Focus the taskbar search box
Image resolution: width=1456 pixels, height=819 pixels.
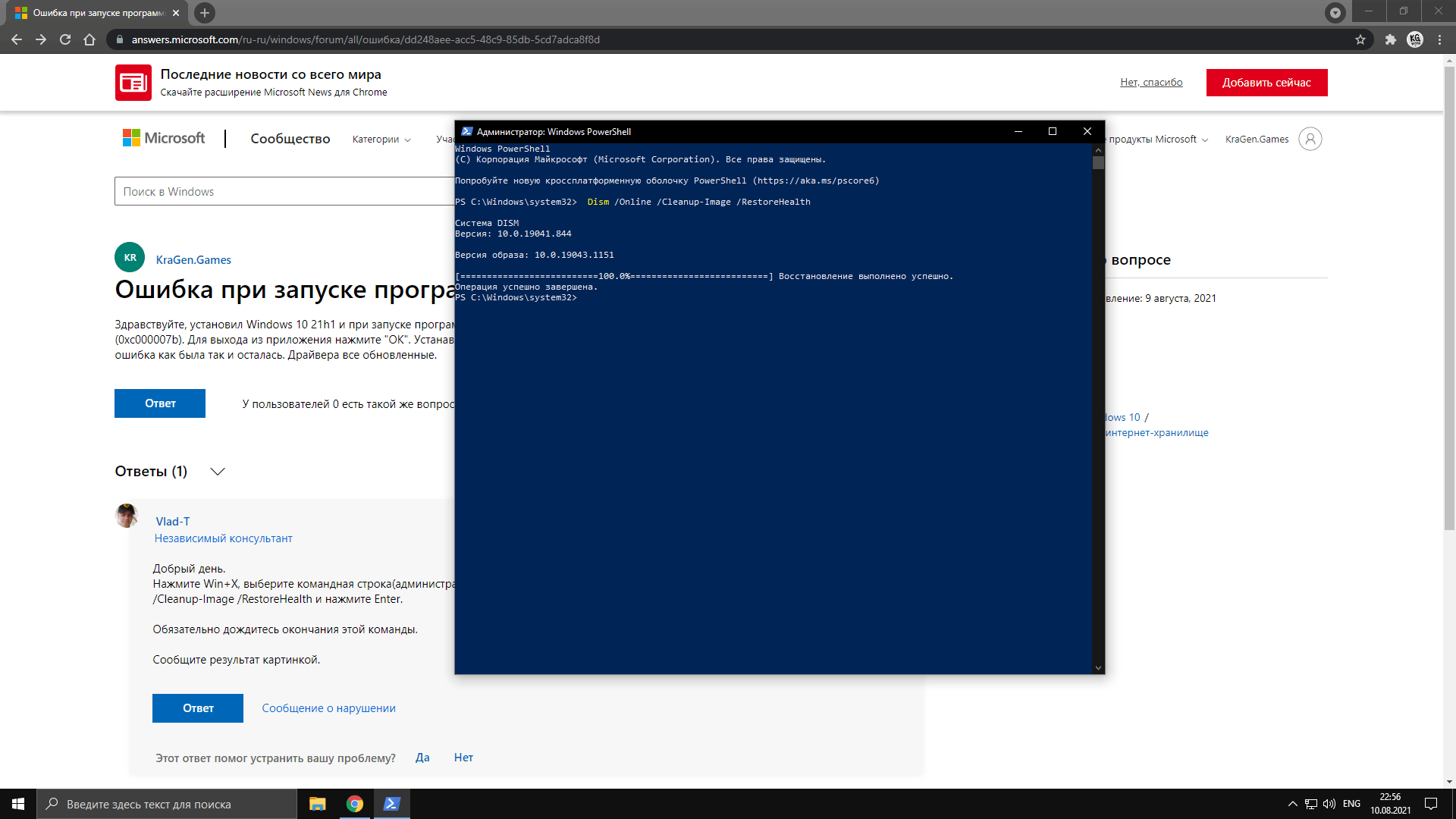coord(167,804)
